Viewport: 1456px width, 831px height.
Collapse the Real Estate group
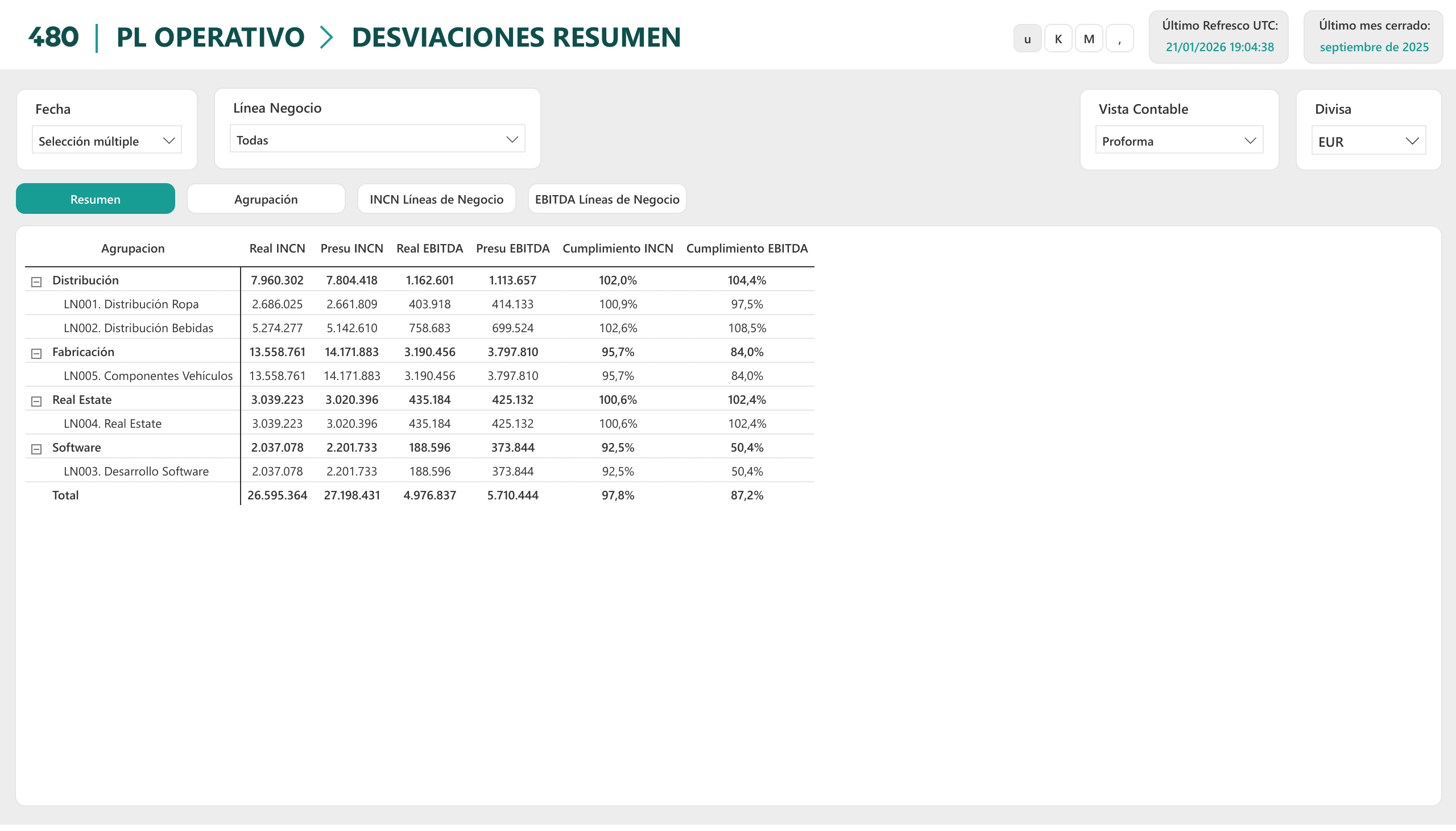coord(36,401)
